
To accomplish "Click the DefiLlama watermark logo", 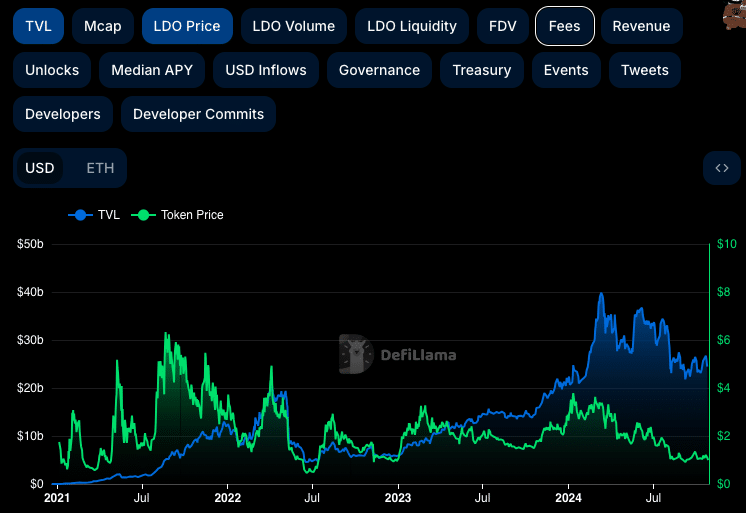I will pos(398,354).
